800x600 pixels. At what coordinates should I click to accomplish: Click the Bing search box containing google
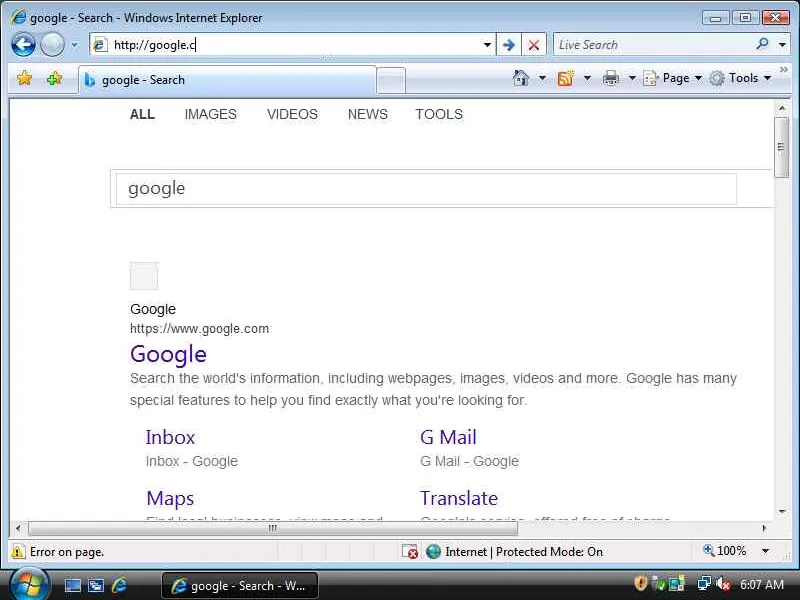point(426,189)
